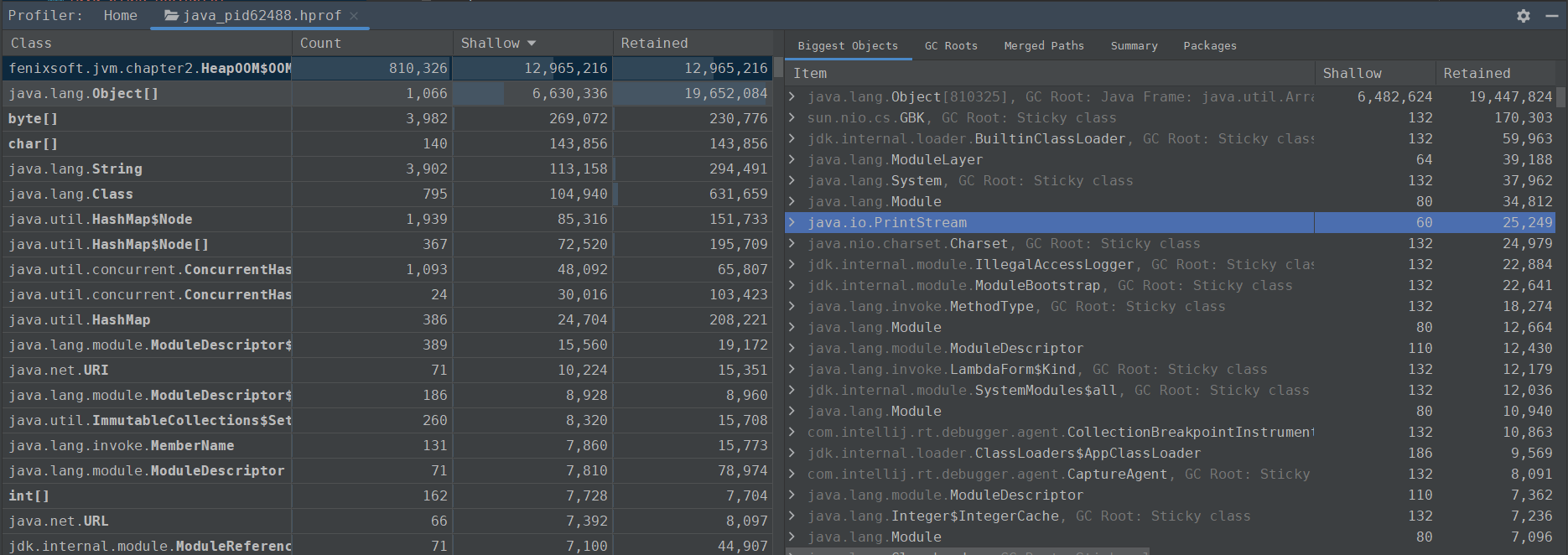Expand the java.lang.ModuleLayer item
The height and width of the screenshot is (555, 1568).
[792, 160]
